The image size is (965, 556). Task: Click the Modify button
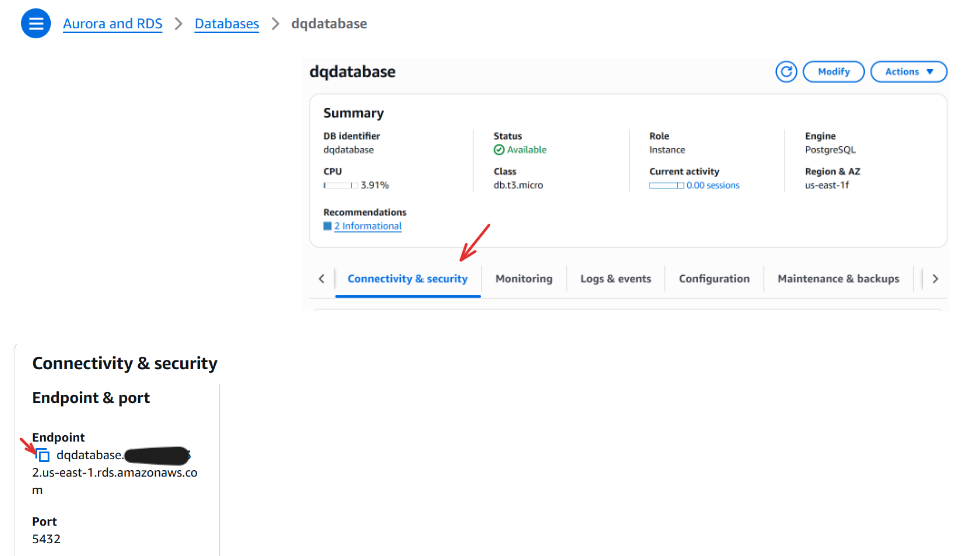(x=833, y=71)
